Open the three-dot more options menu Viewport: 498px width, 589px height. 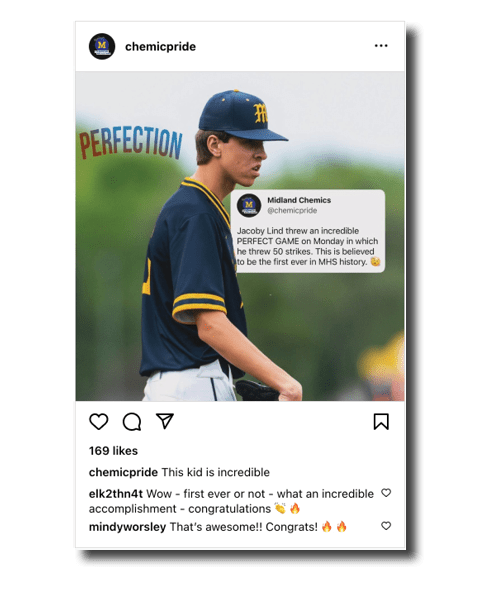pyautogui.click(x=381, y=46)
